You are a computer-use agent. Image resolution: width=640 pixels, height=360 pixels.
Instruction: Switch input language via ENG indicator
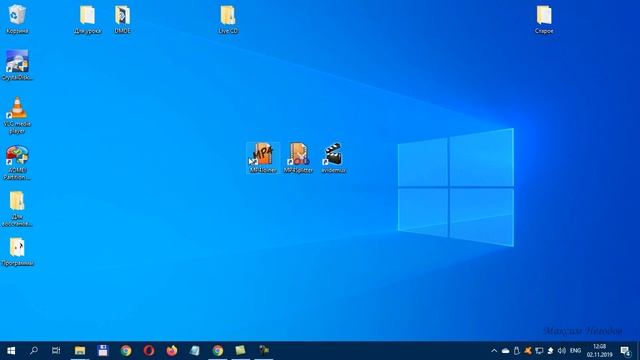[576, 351]
